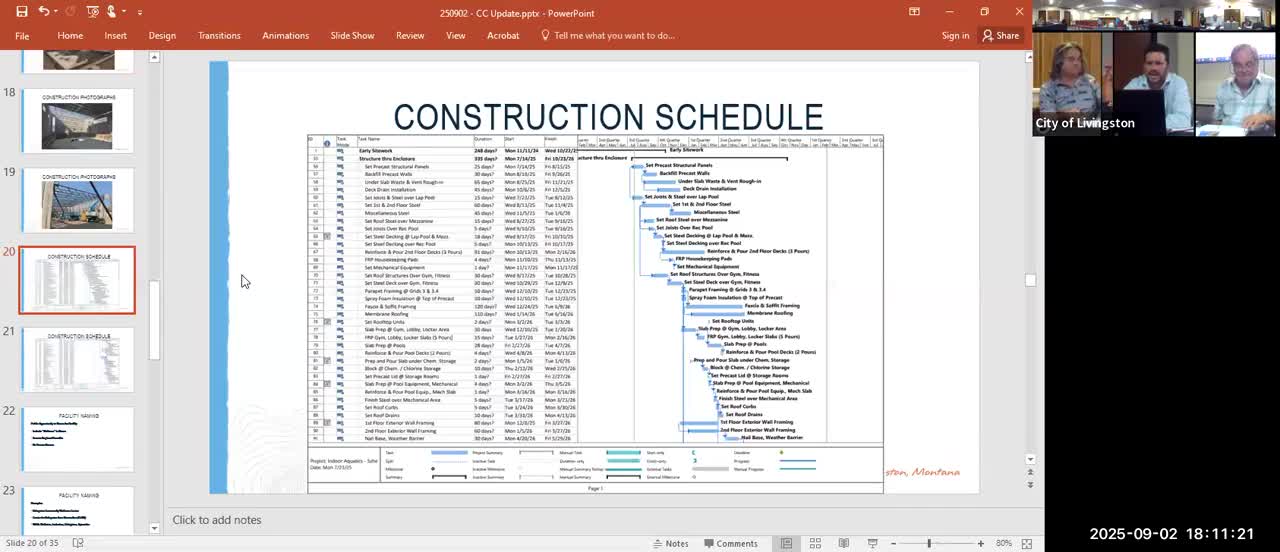This screenshot has width=1280, height=552.
Task: Open the Animations tab
Action: pyautogui.click(x=286, y=35)
